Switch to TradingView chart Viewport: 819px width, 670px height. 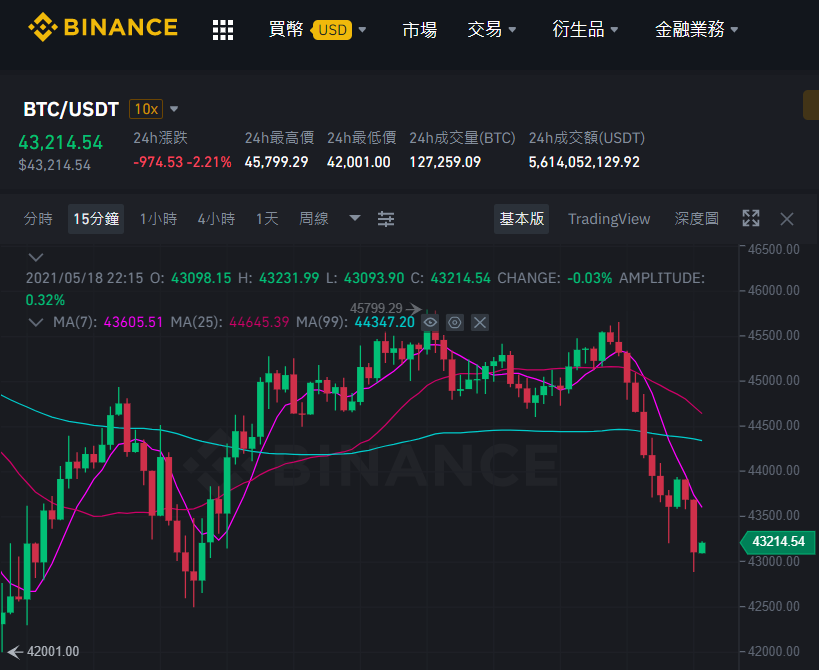point(609,219)
